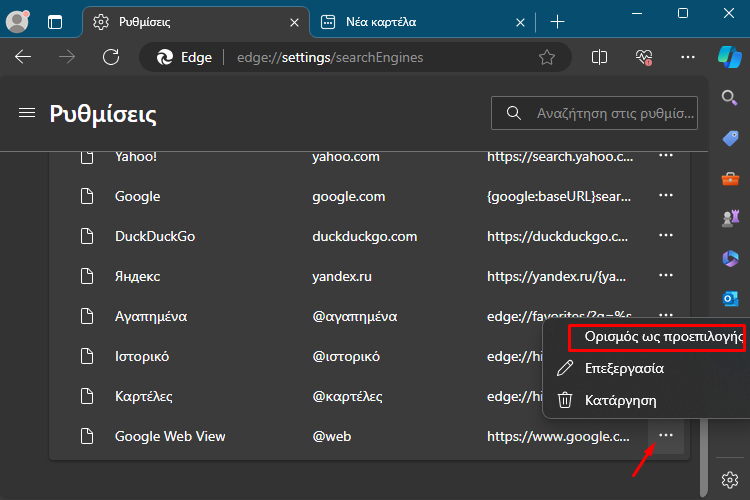Click the settings page vertical scrollbar
750x500 pixels.
click(704, 457)
